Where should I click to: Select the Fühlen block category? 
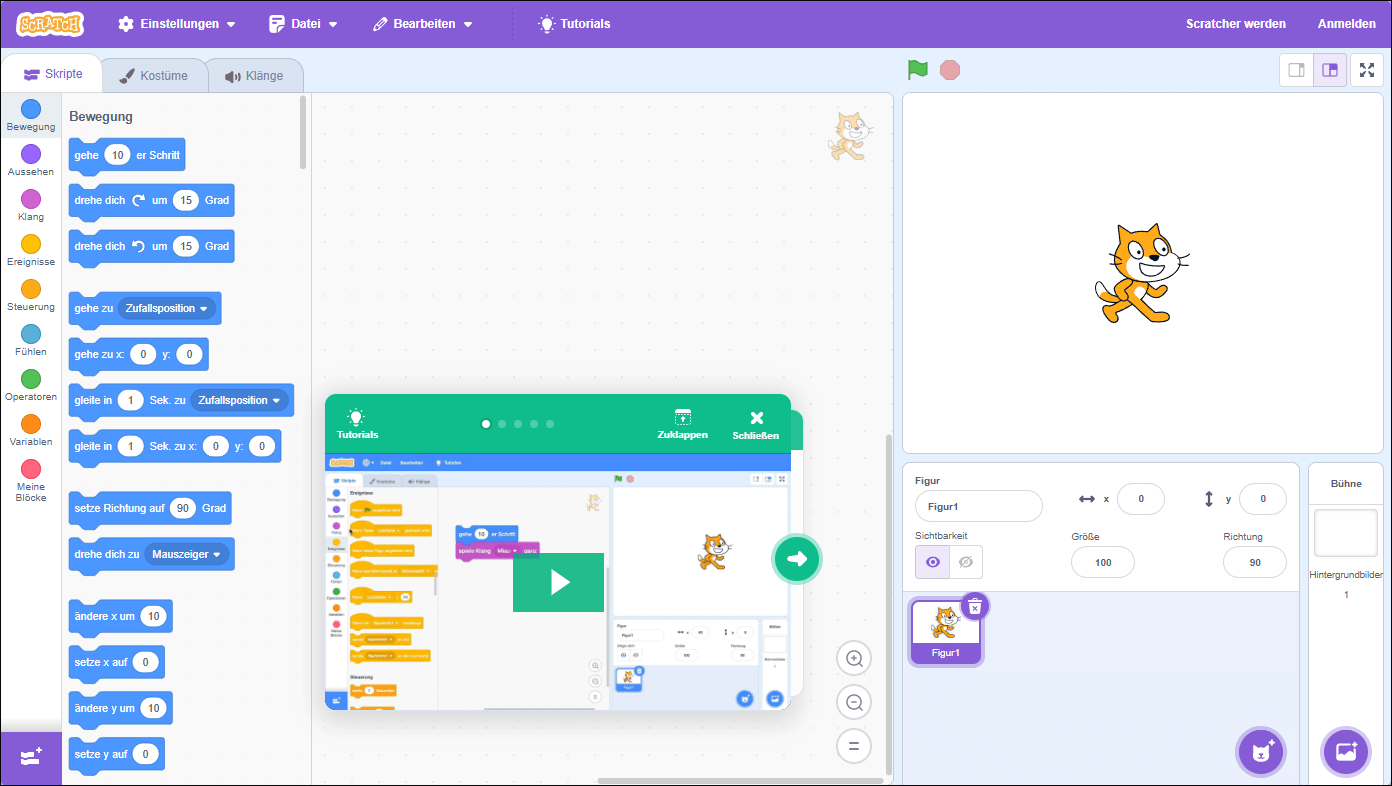point(31,341)
